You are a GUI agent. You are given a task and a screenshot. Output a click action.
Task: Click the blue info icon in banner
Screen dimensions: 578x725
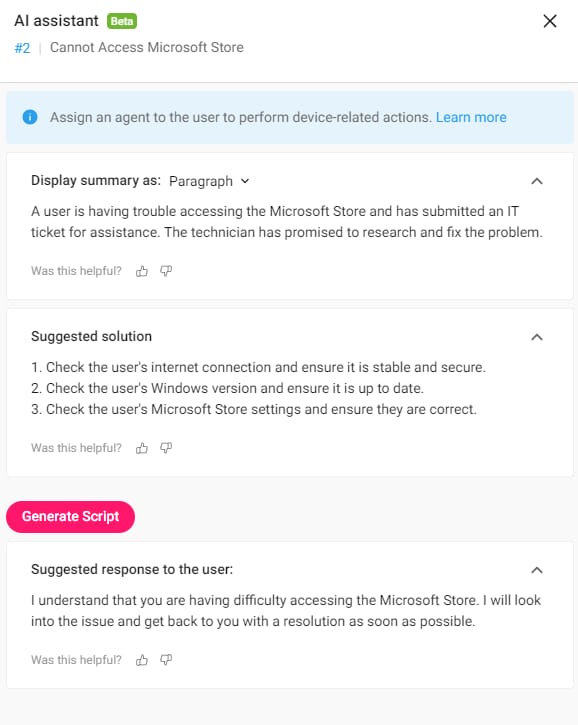tap(30, 117)
